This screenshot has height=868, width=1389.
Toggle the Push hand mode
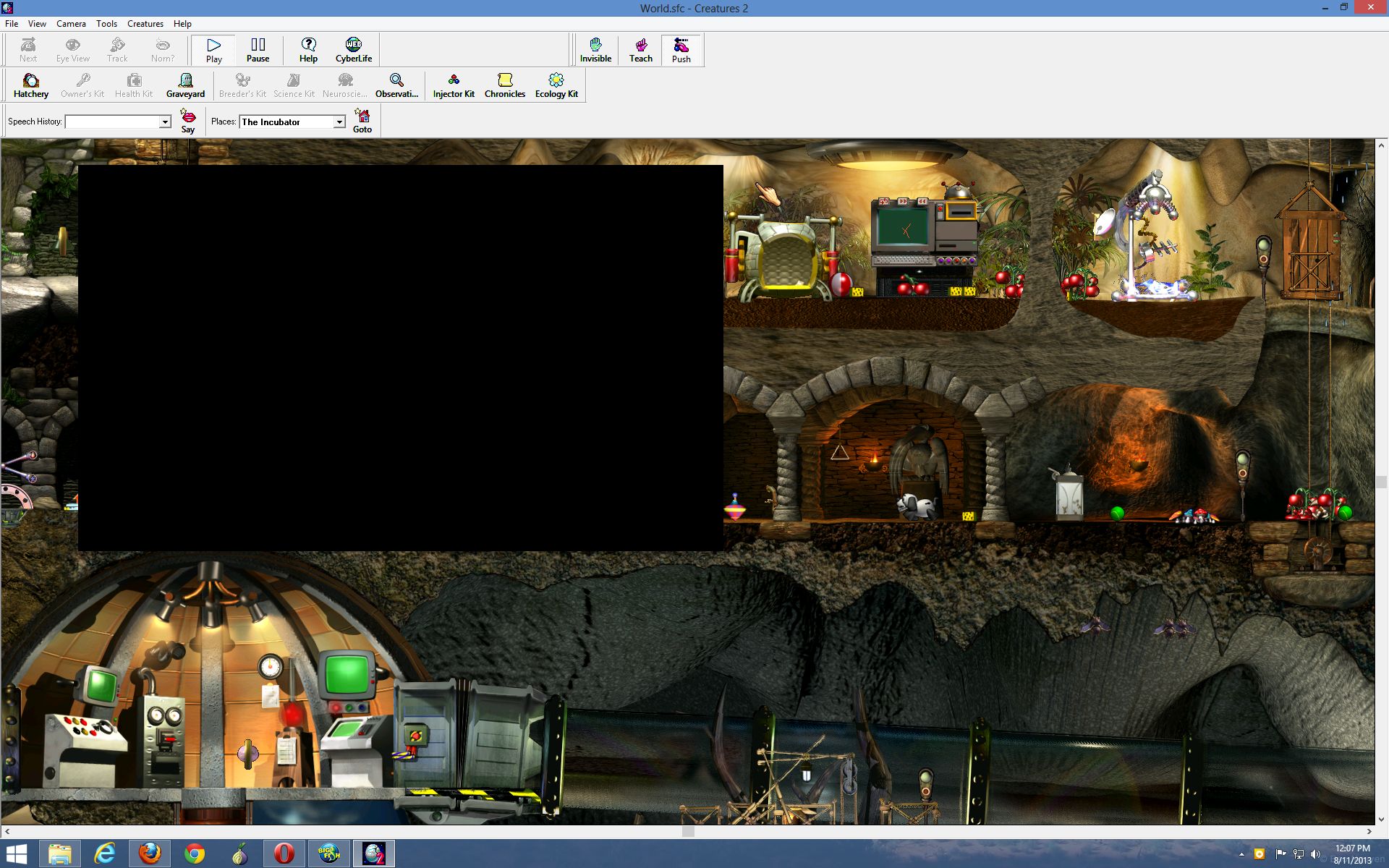coord(681,50)
